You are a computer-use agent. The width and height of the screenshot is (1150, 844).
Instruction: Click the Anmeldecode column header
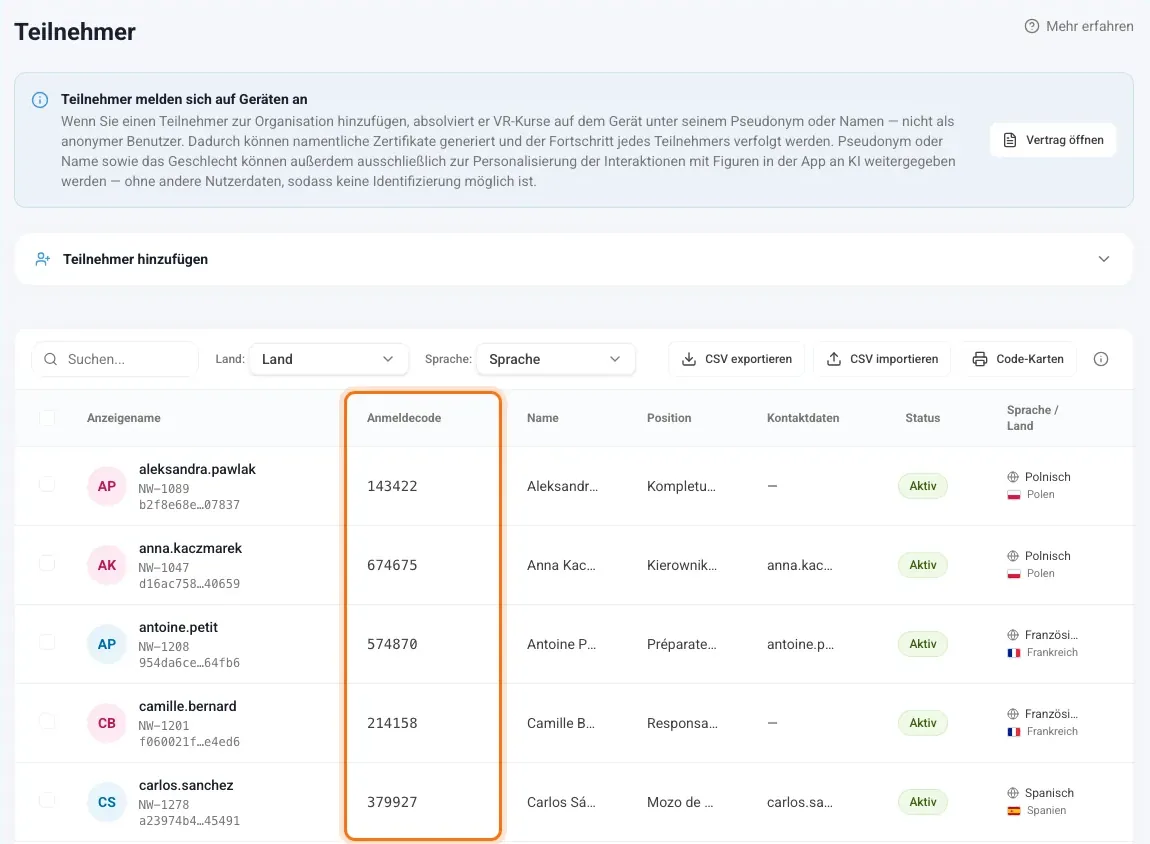pos(404,418)
